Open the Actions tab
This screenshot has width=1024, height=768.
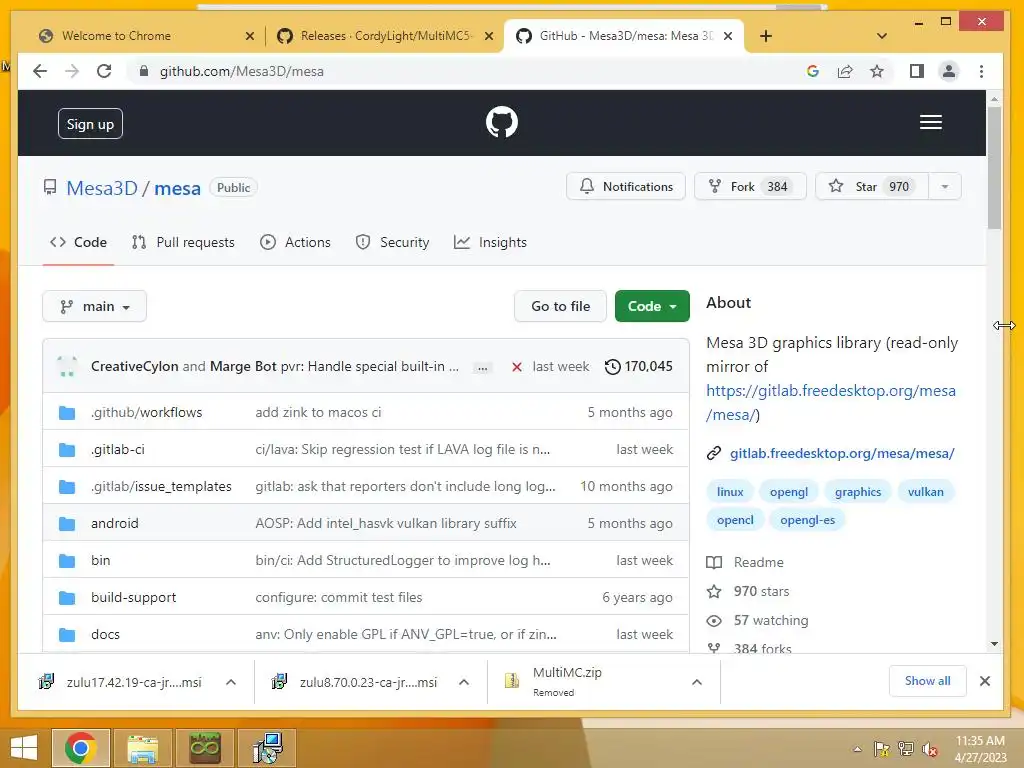(x=295, y=242)
